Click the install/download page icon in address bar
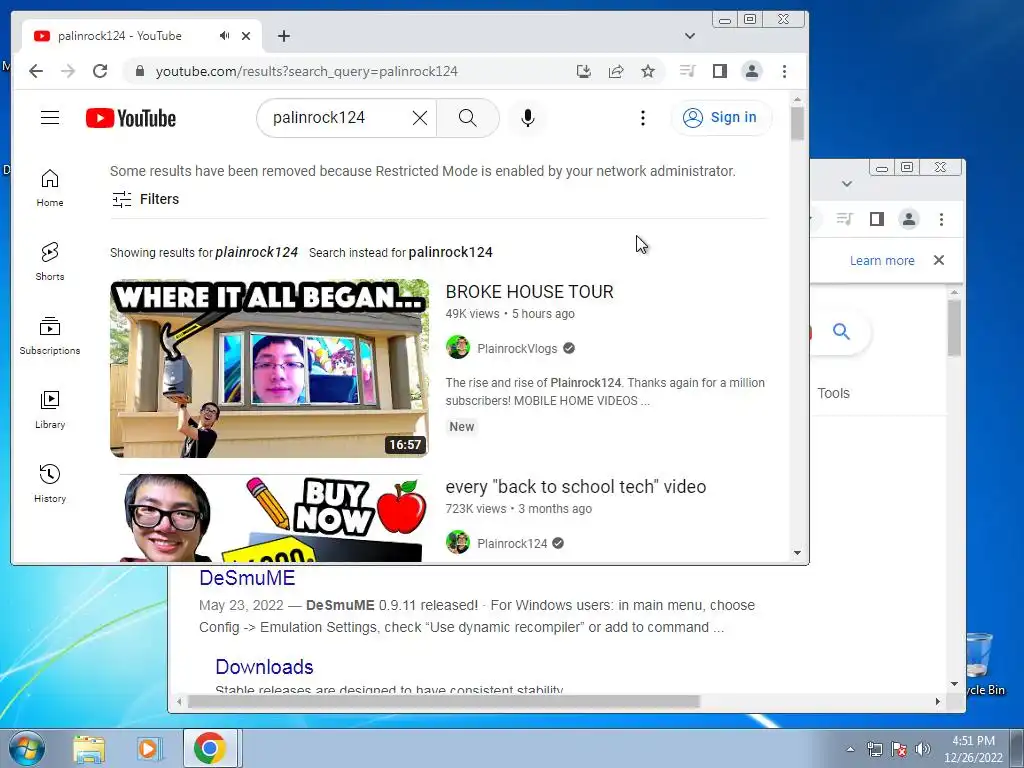Screen dimensions: 1024x768 [584, 71]
